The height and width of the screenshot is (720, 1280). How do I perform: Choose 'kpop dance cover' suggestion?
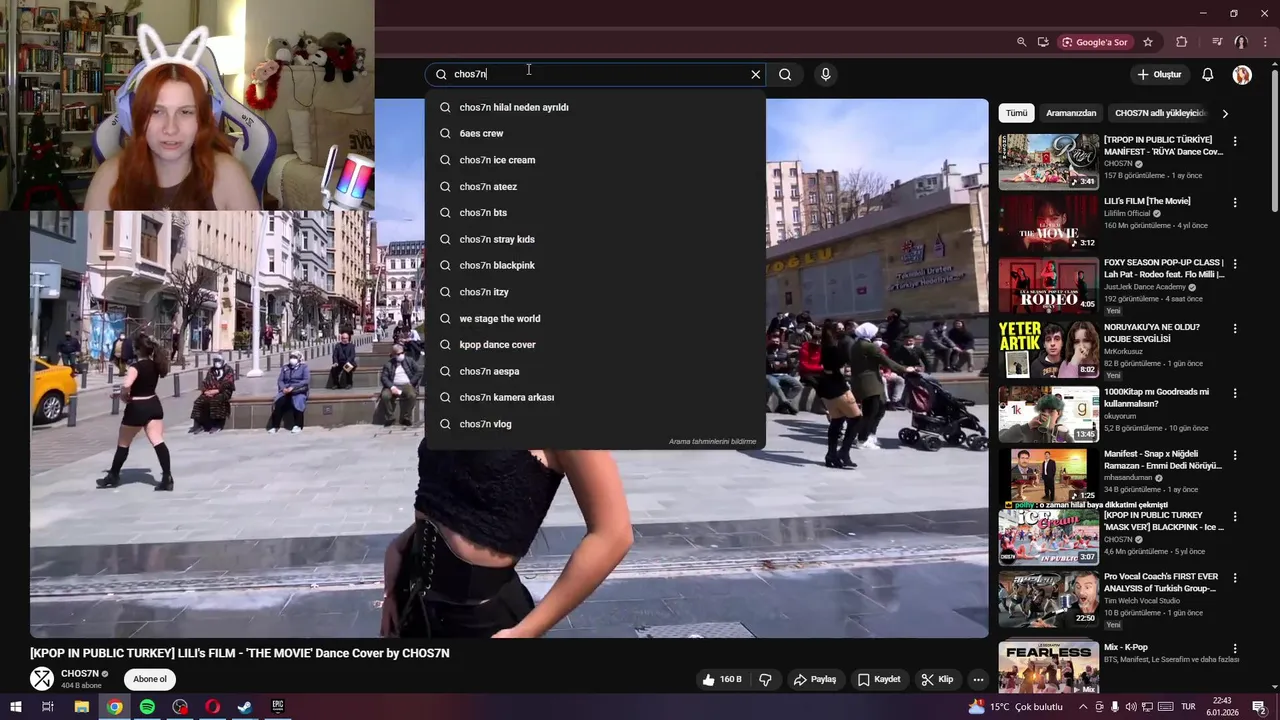[x=595, y=345]
